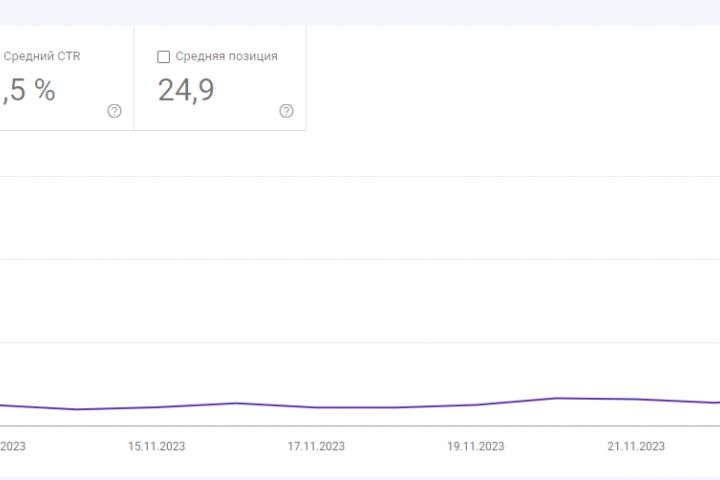This screenshot has height=480, width=720.
Task: Click the help icon in Средний CTR card
Action: [114, 111]
